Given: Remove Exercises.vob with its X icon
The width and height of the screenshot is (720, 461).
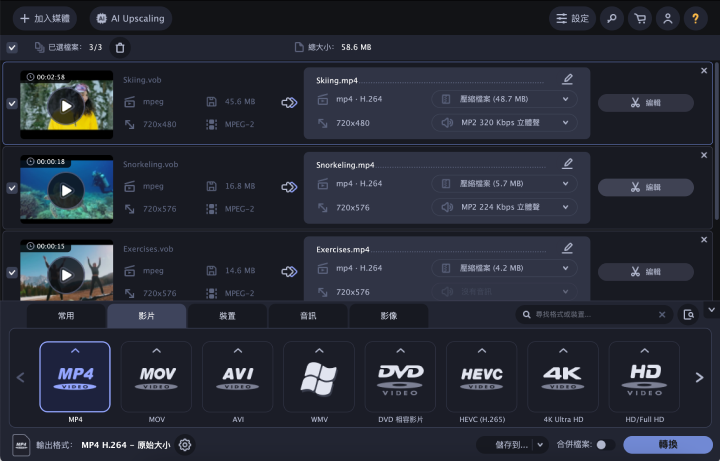Looking at the screenshot, I should click(704, 240).
